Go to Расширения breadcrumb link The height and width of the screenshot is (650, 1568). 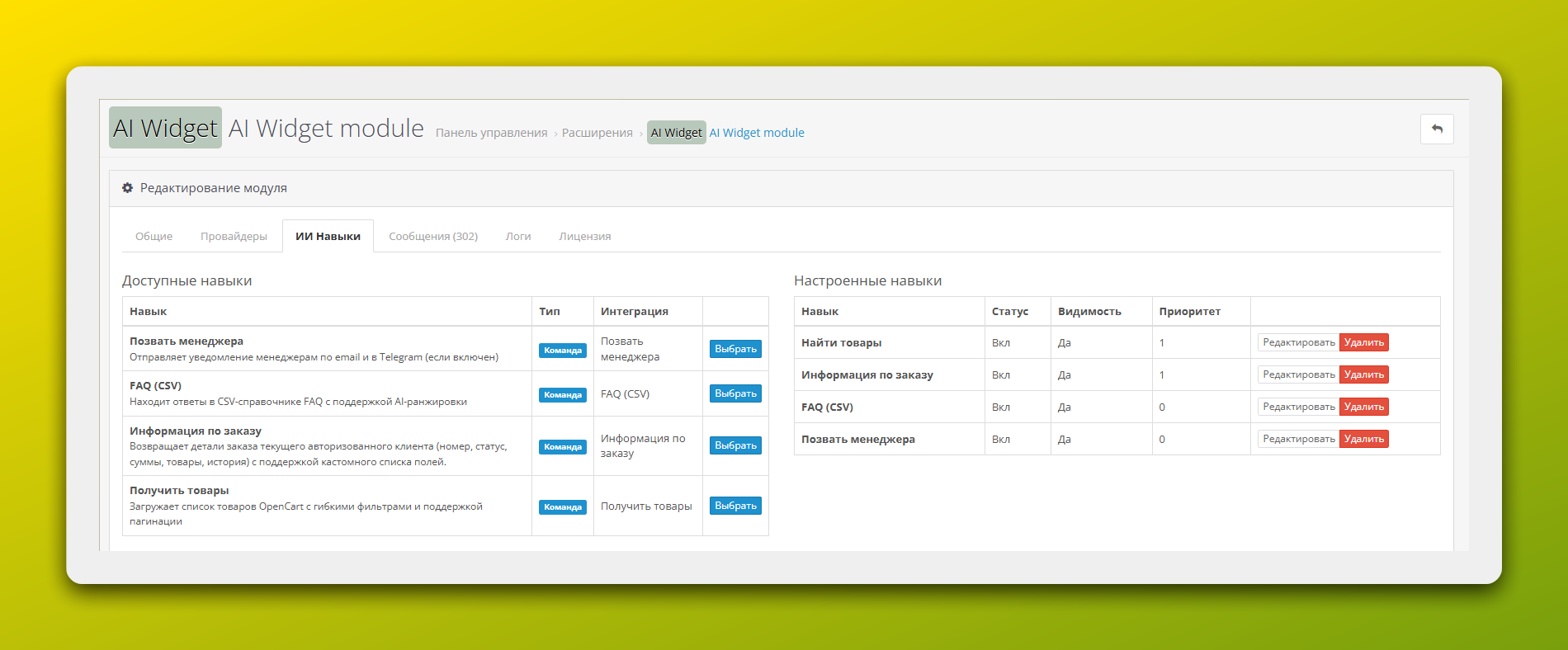(x=597, y=133)
